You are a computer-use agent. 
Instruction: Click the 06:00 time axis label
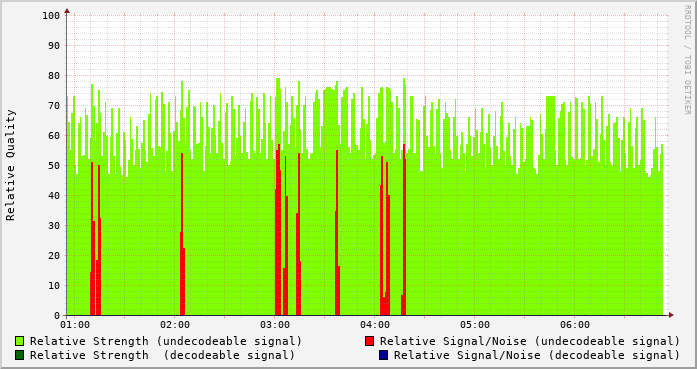point(575,325)
